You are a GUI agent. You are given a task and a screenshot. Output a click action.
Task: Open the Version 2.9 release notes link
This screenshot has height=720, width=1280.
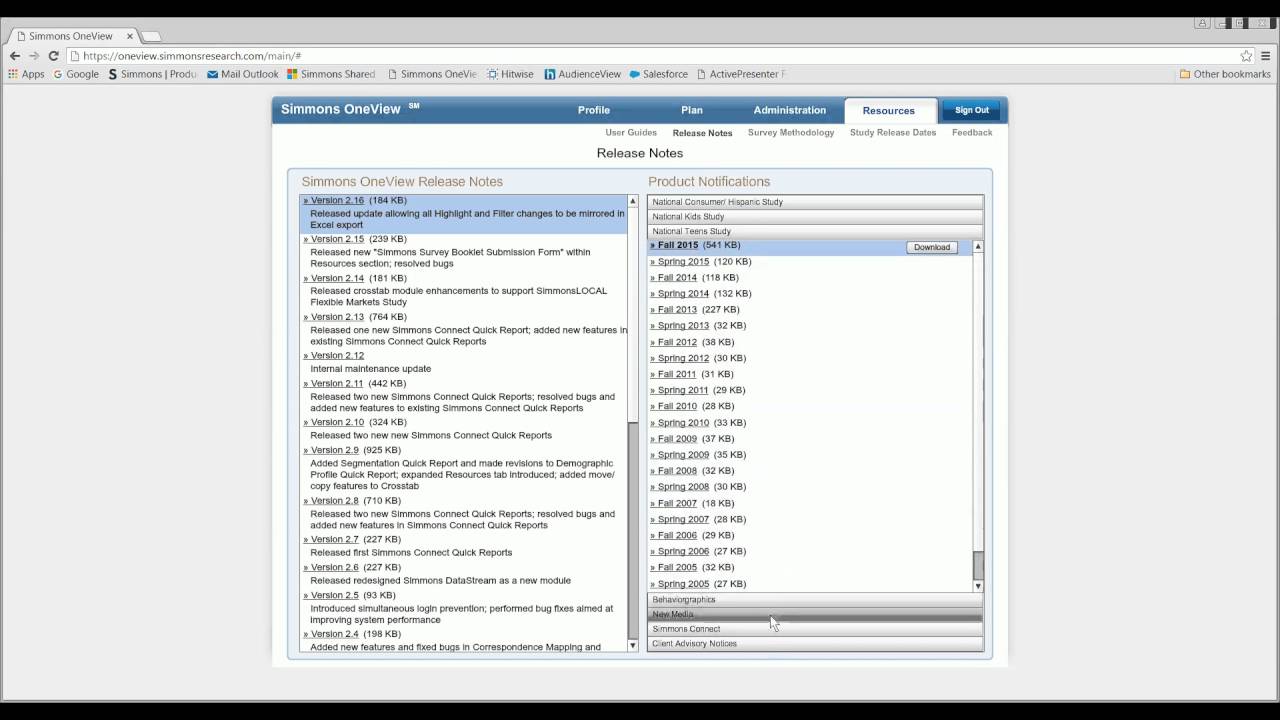[x=330, y=450]
